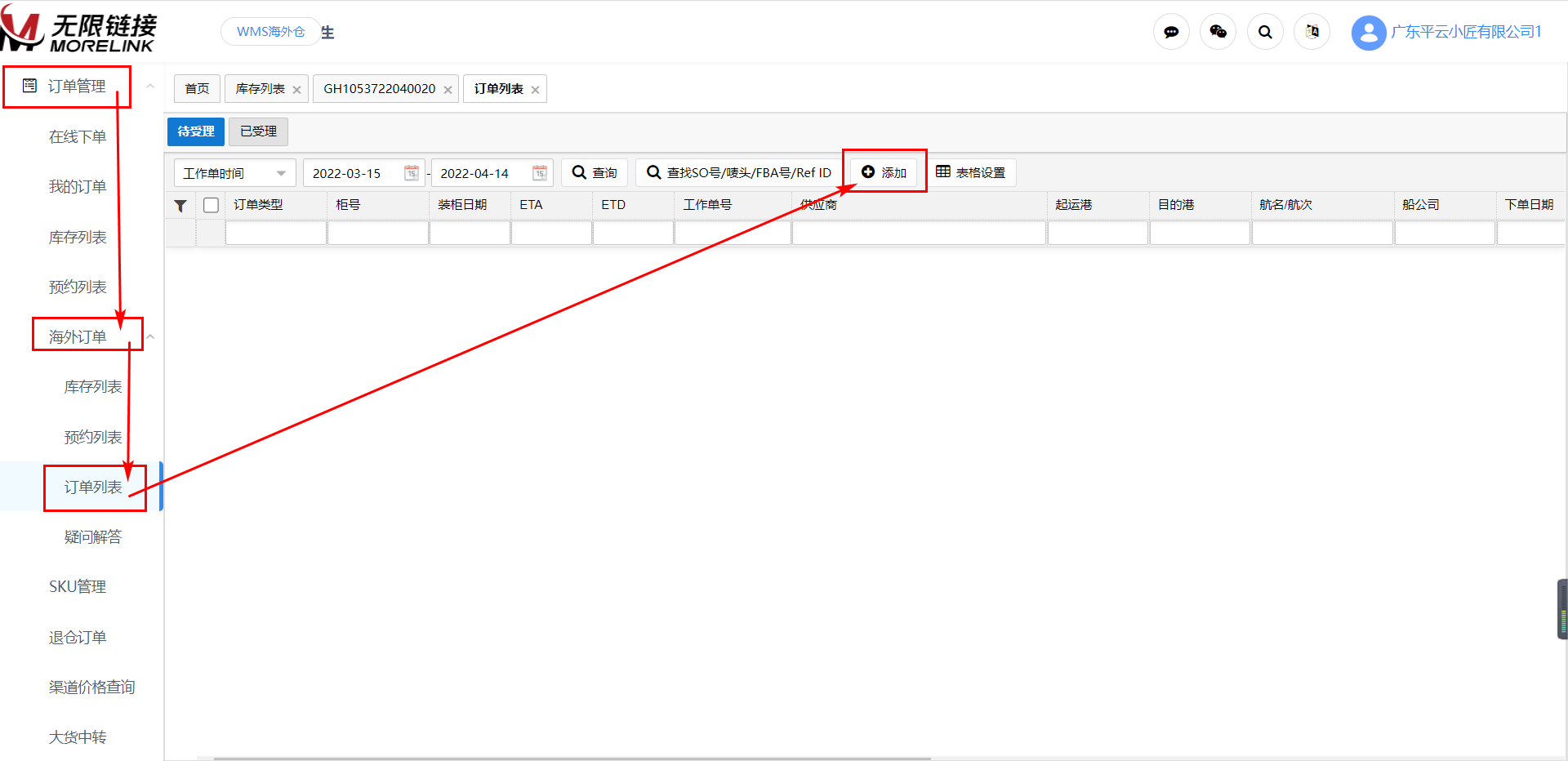Screen dimensions: 1568x761
Task: Open 预约列表 under 海外订单
Action: [93, 437]
